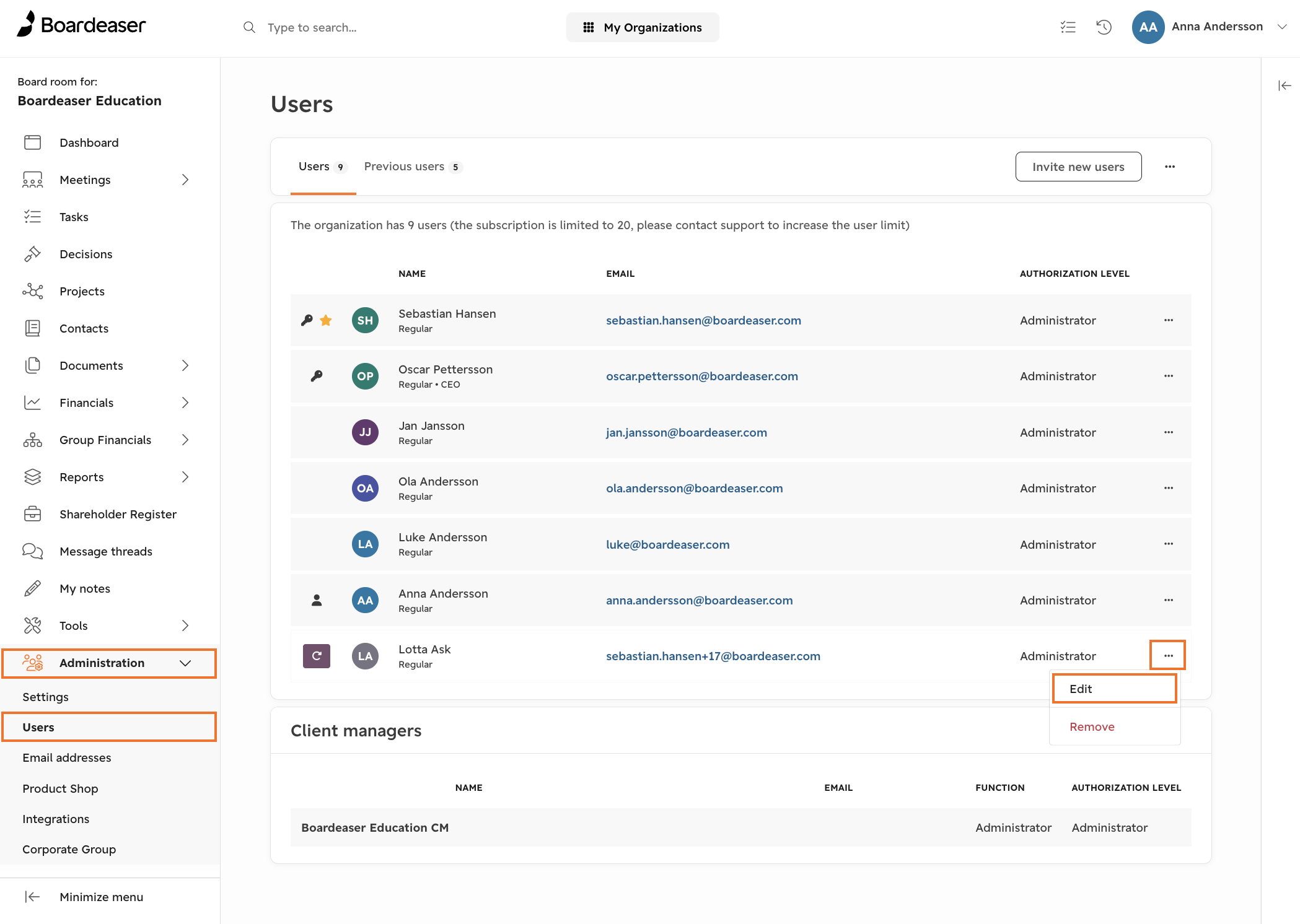Open Sebastian Hansen's row options menu
This screenshot has height=924, width=1300.
pos(1169,320)
